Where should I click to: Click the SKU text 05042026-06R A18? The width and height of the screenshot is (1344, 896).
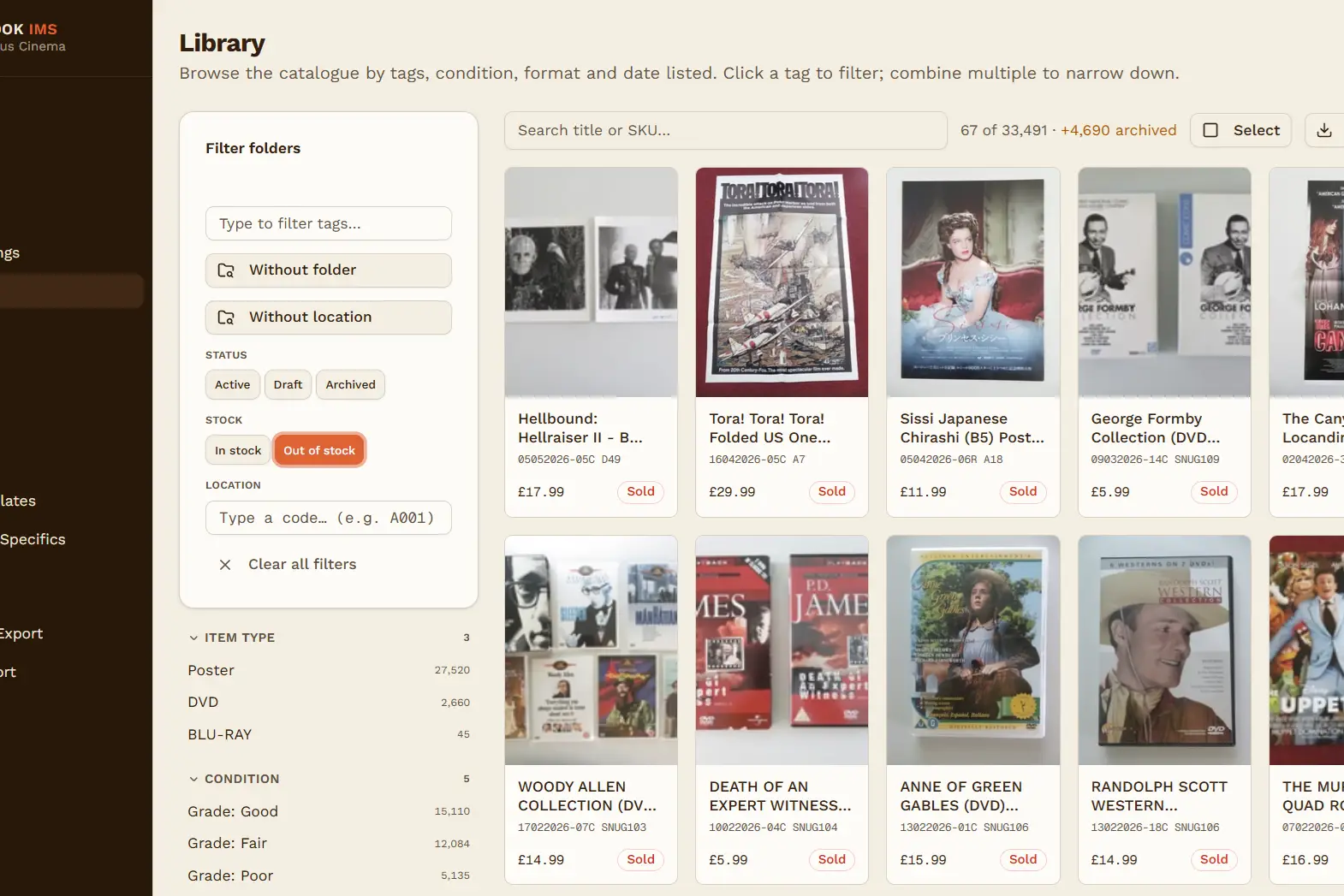tap(951, 460)
